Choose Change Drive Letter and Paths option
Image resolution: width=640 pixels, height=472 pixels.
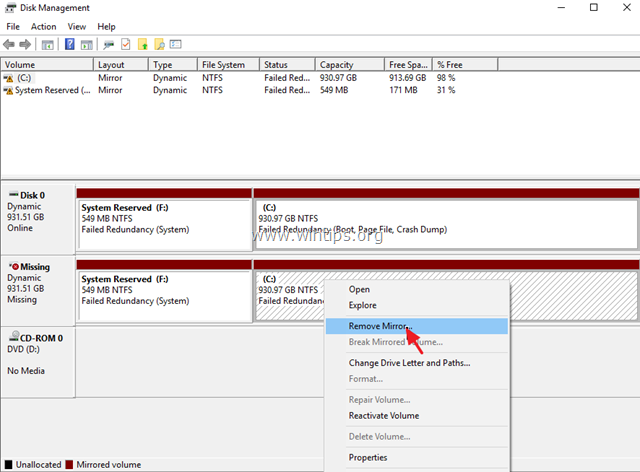tap(409, 362)
